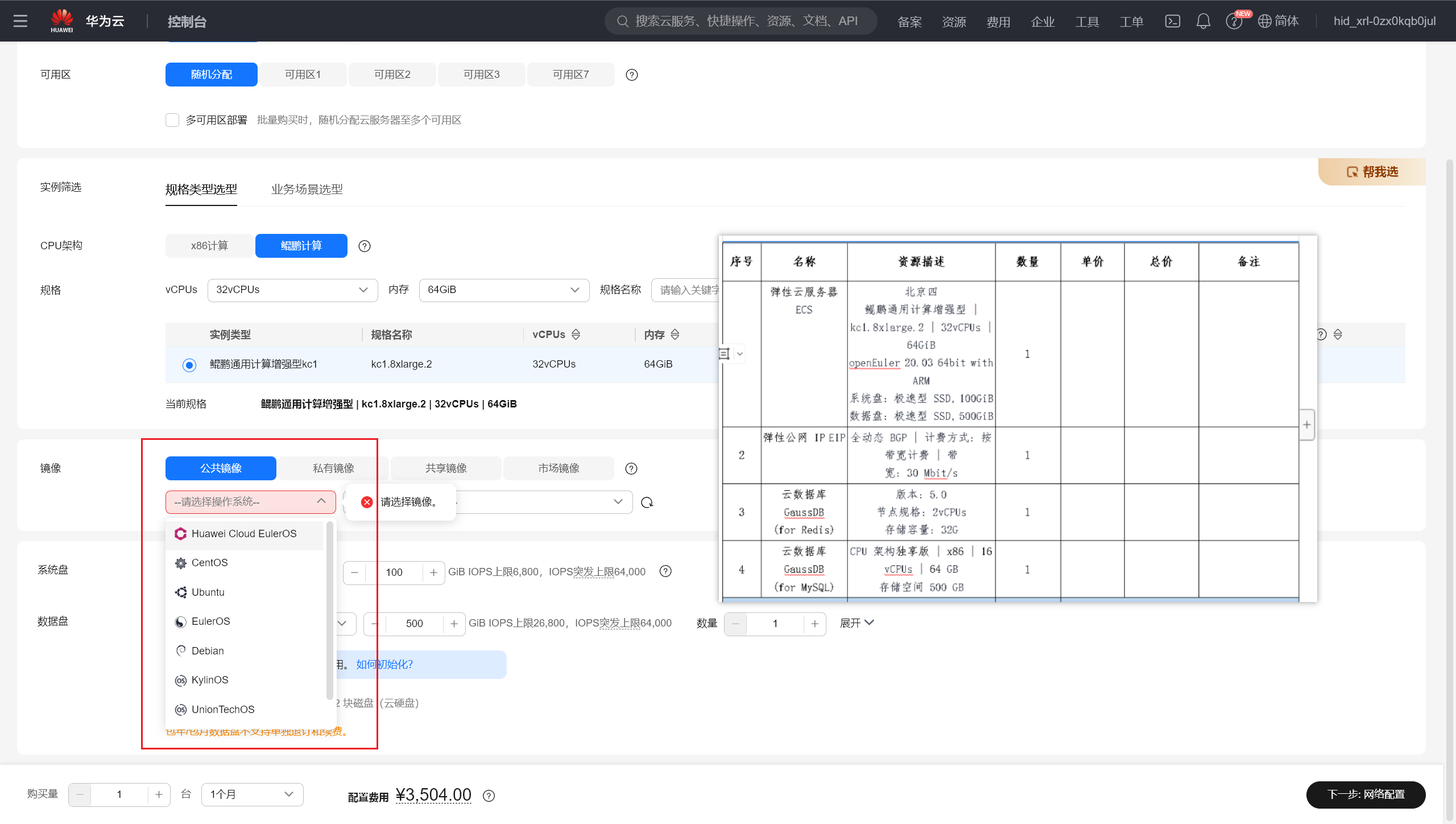Select availability zone 2

(392, 75)
